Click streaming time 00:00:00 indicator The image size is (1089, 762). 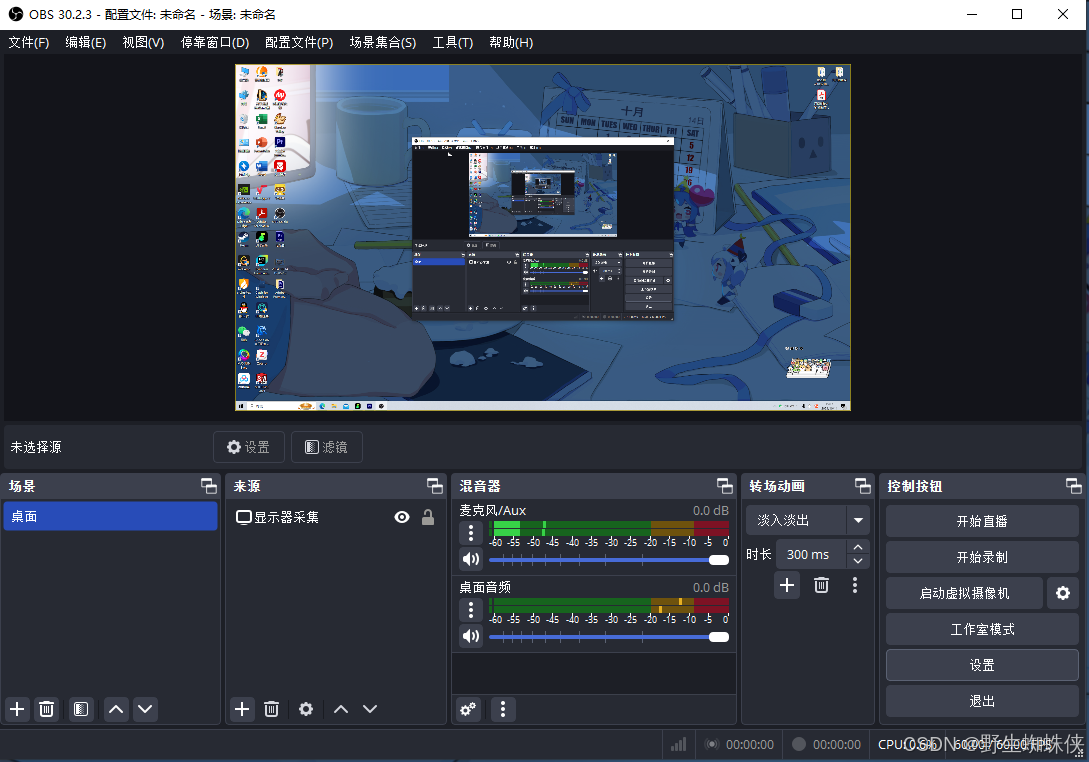point(740,745)
